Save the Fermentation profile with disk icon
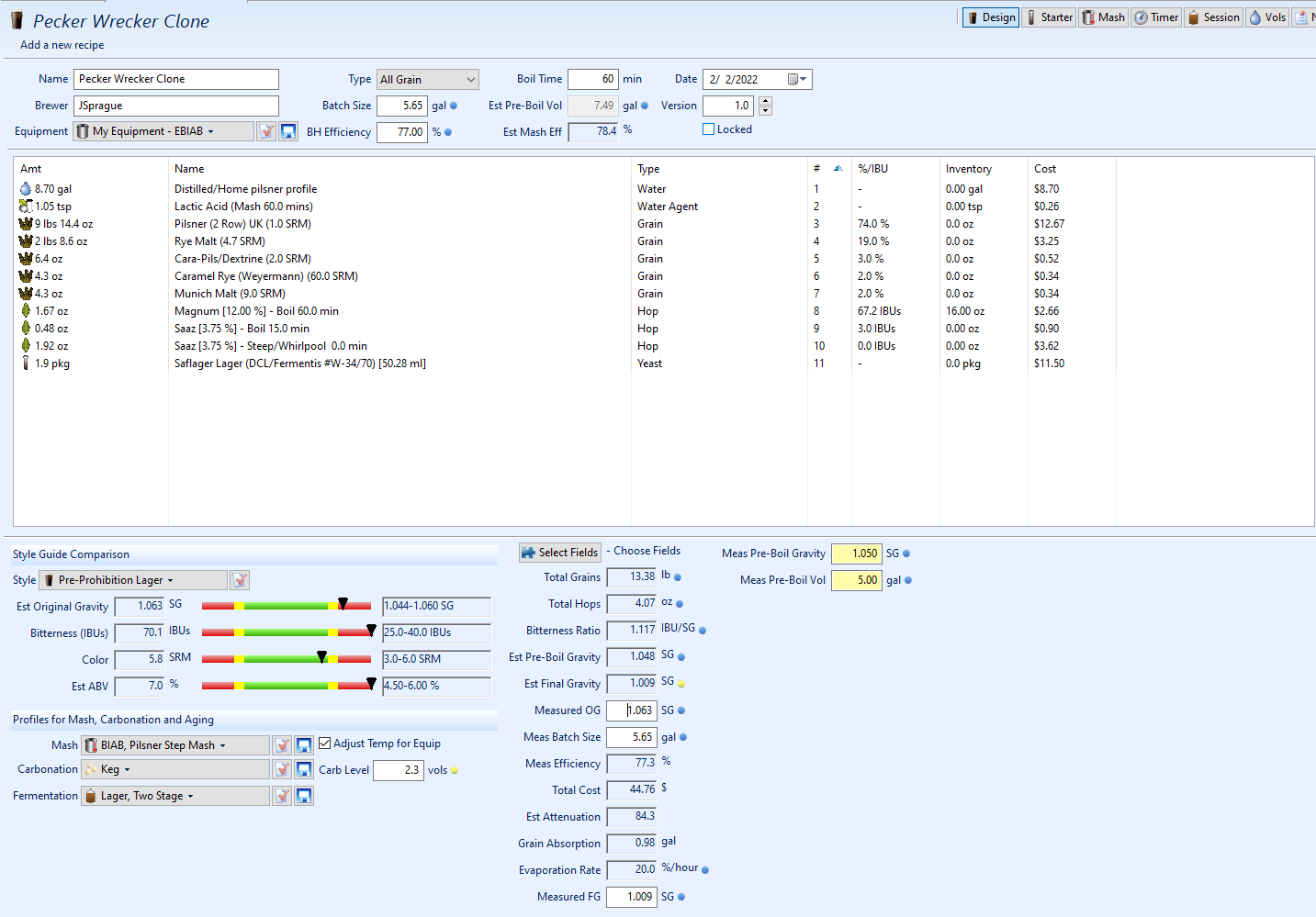The height and width of the screenshot is (917, 1316). coord(304,796)
